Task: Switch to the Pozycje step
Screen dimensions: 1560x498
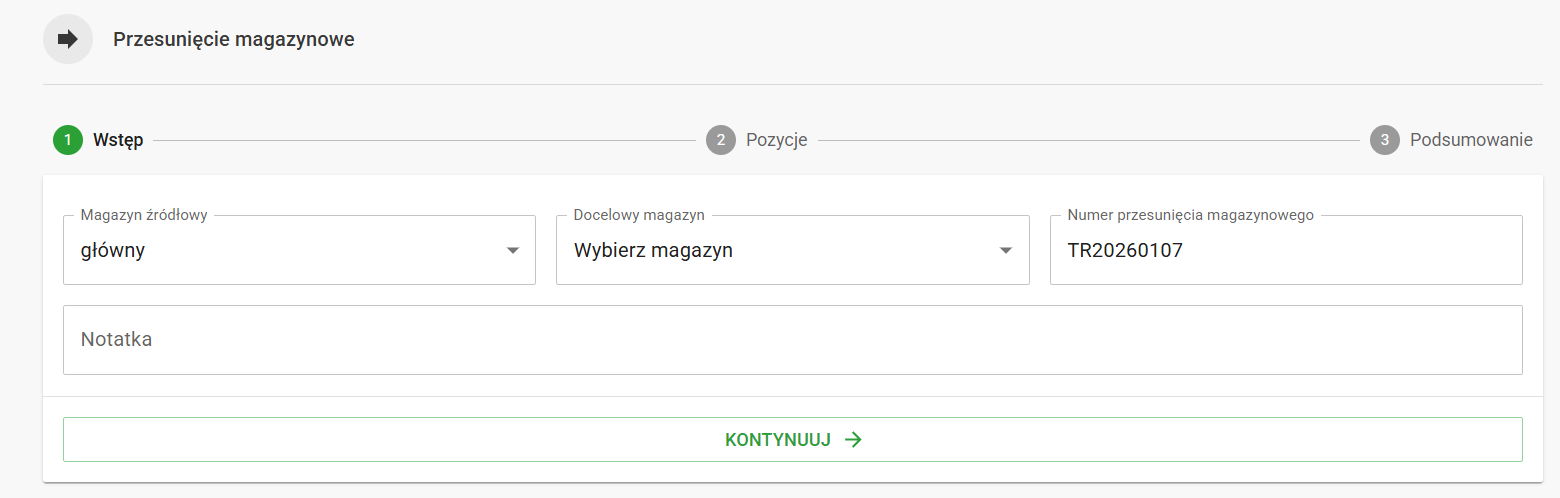Action: pyautogui.click(x=776, y=140)
